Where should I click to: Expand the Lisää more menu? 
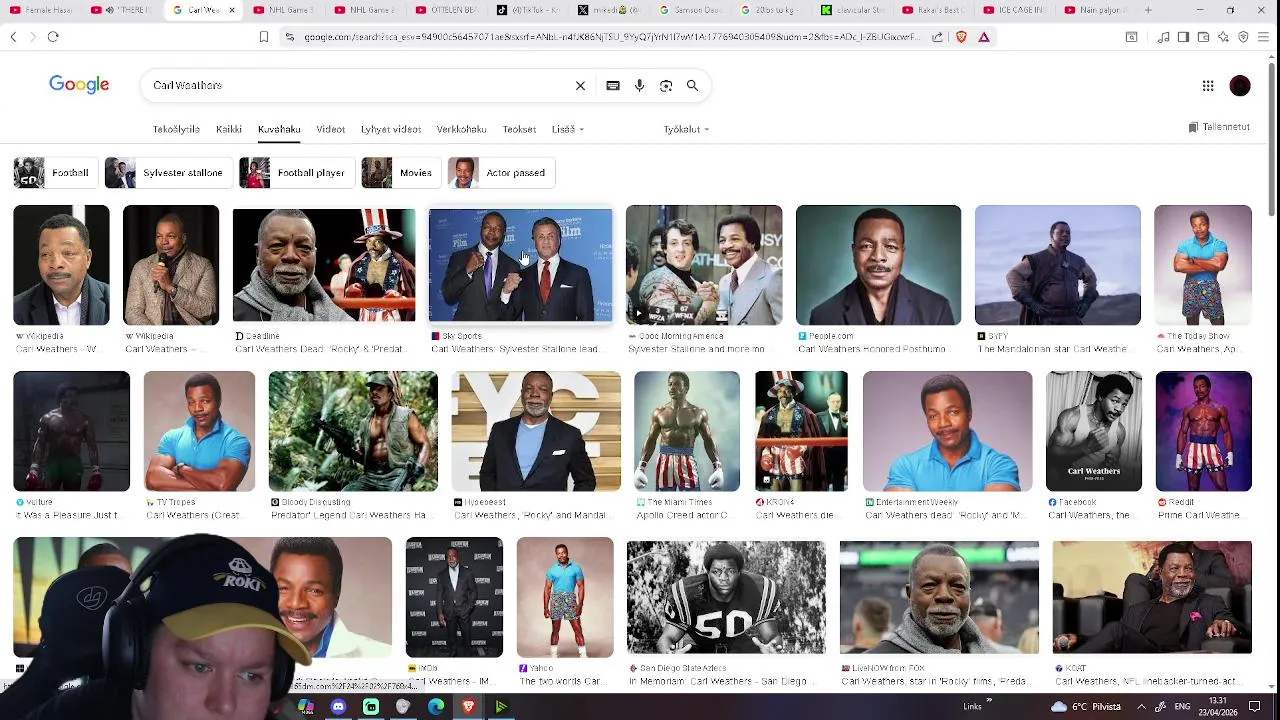pos(568,129)
